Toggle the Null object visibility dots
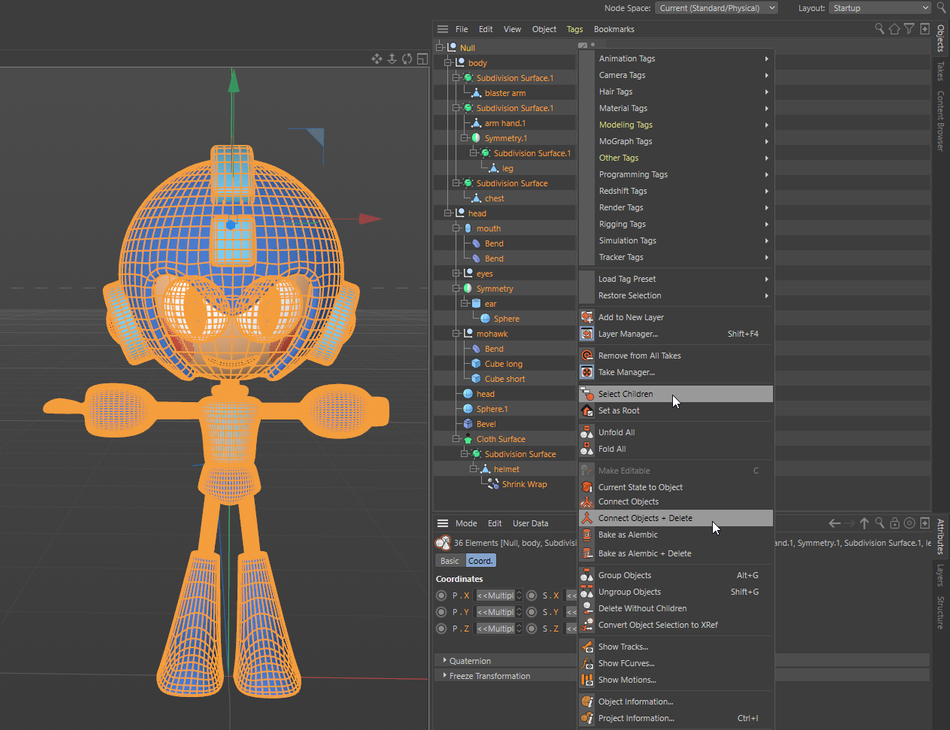This screenshot has width=950, height=730. click(593, 45)
